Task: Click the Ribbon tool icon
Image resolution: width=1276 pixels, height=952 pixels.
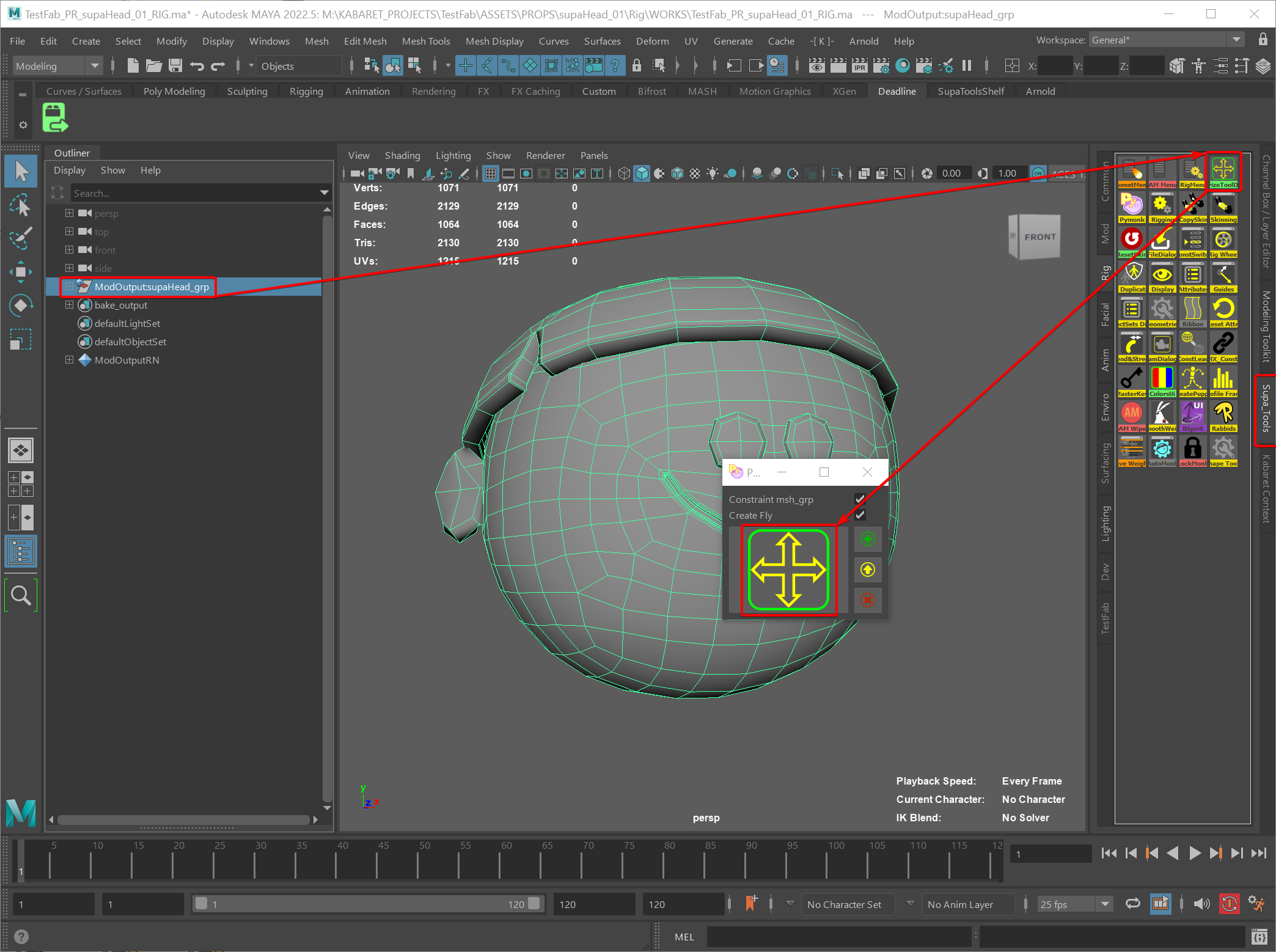Action: coord(1192,311)
